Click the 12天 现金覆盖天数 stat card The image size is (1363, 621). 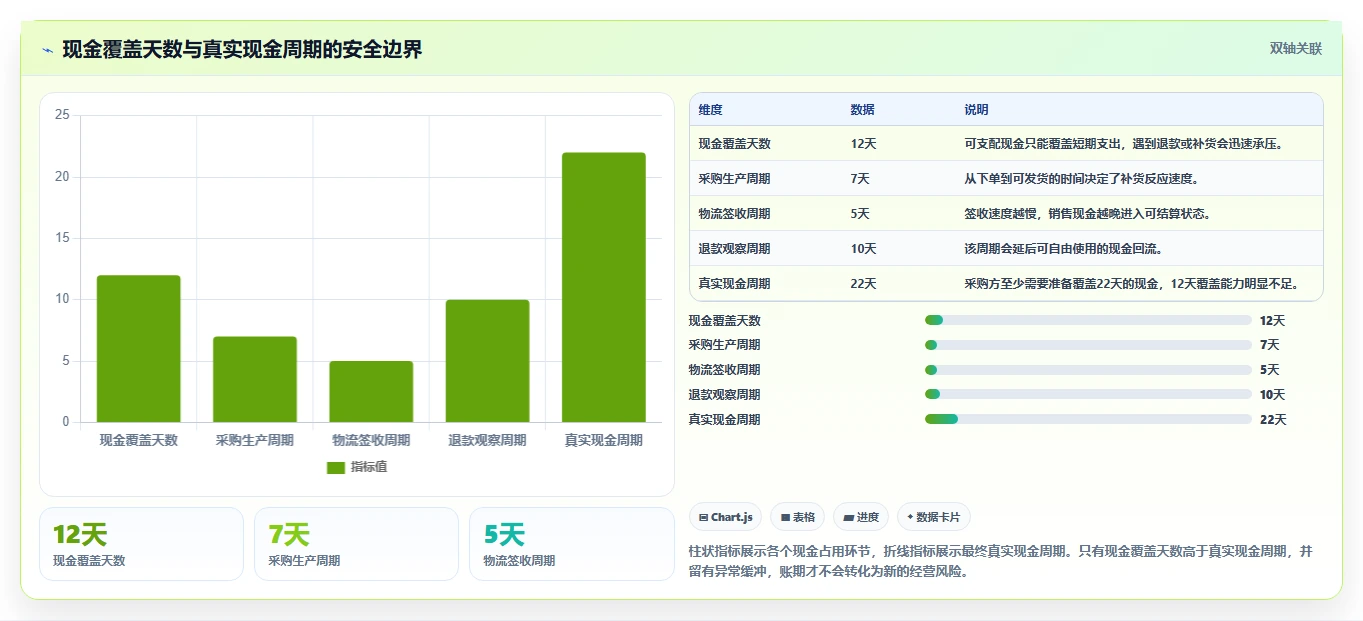(141, 544)
